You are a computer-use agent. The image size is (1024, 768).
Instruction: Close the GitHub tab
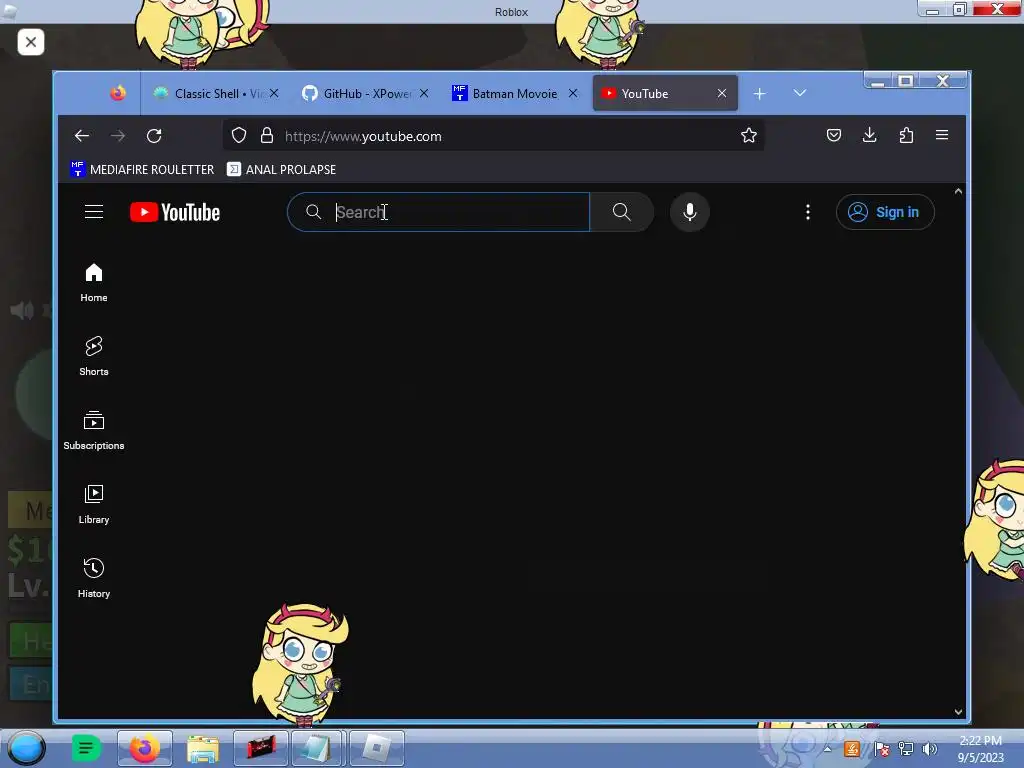tap(424, 93)
